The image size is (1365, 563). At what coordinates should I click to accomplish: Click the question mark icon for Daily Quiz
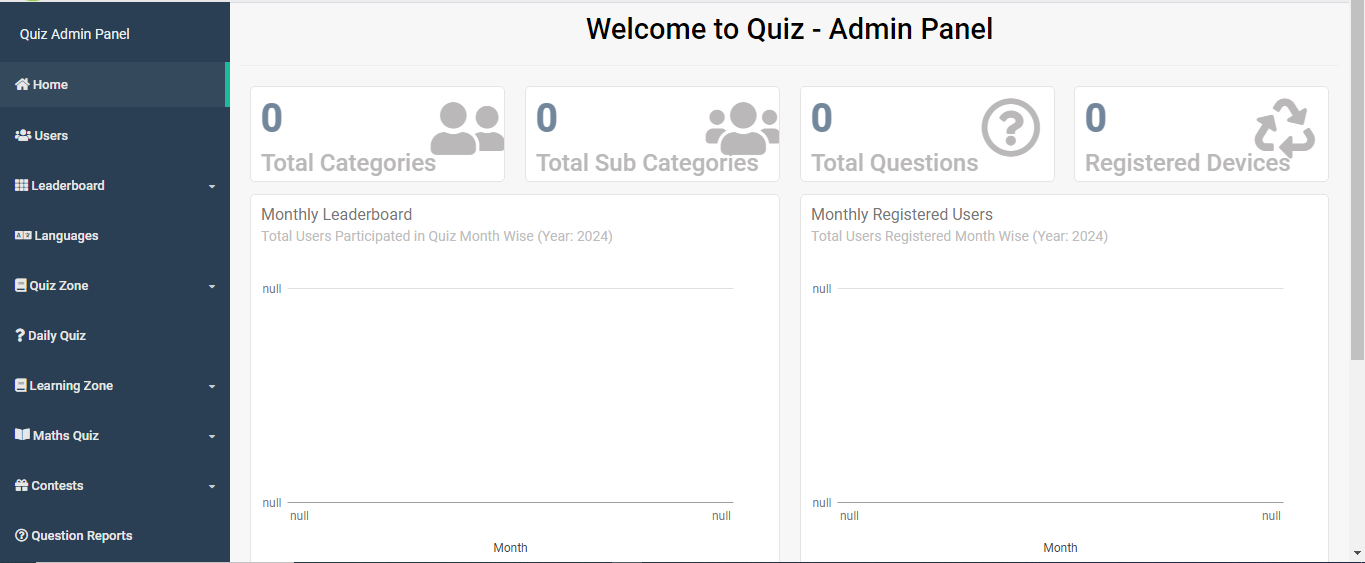(x=20, y=335)
